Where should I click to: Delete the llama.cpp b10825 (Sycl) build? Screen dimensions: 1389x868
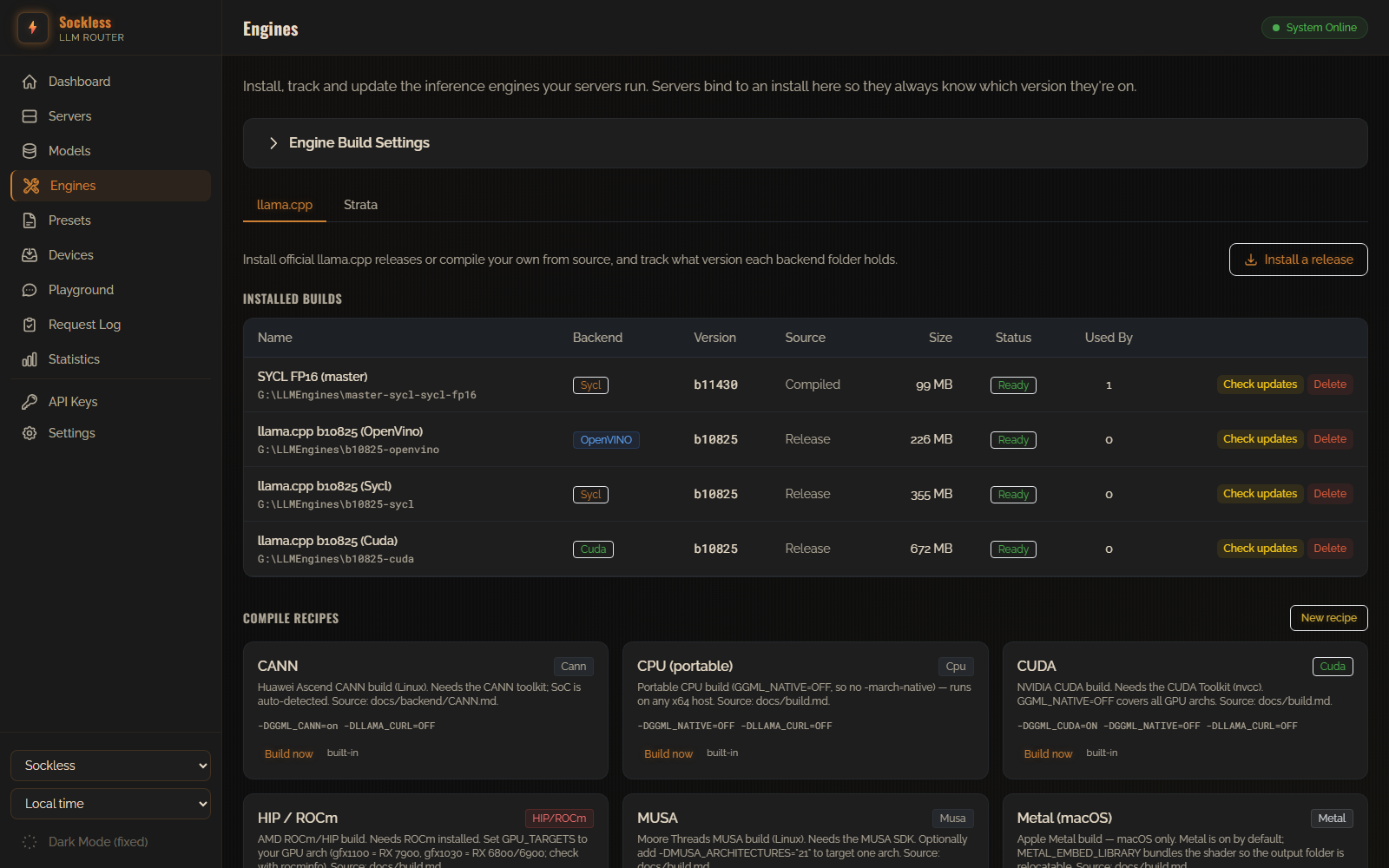1330,494
